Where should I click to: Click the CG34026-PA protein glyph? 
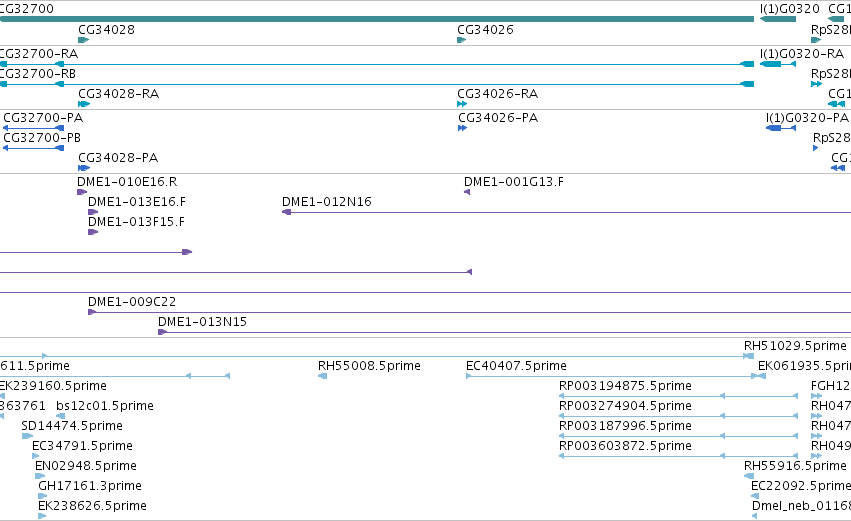pos(462,128)
